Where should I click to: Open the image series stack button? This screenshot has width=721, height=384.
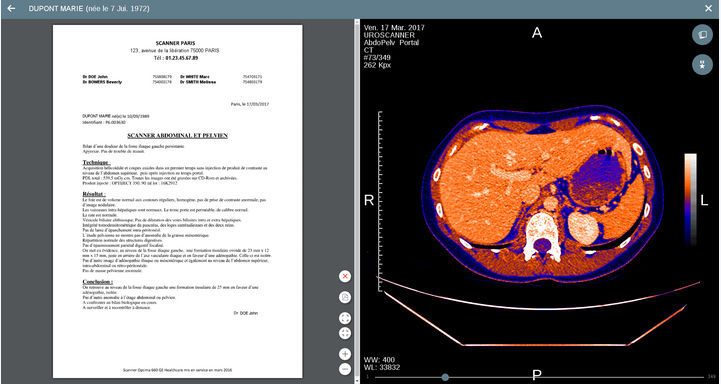pos(702,34)
